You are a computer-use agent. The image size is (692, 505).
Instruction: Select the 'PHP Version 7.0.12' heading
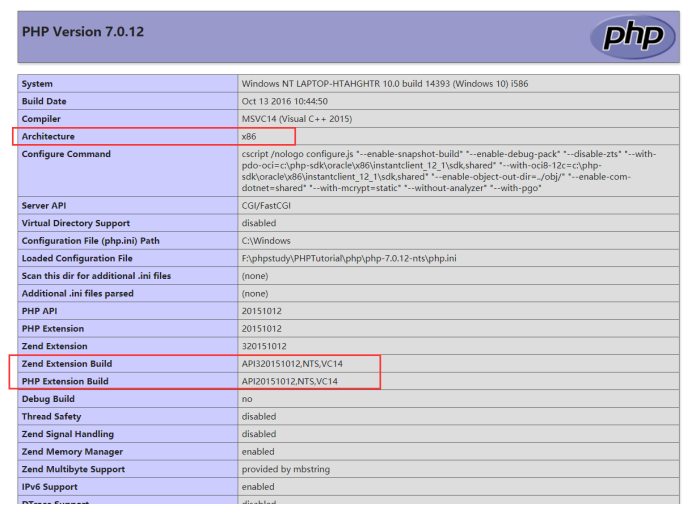click(x=83, y=32)
